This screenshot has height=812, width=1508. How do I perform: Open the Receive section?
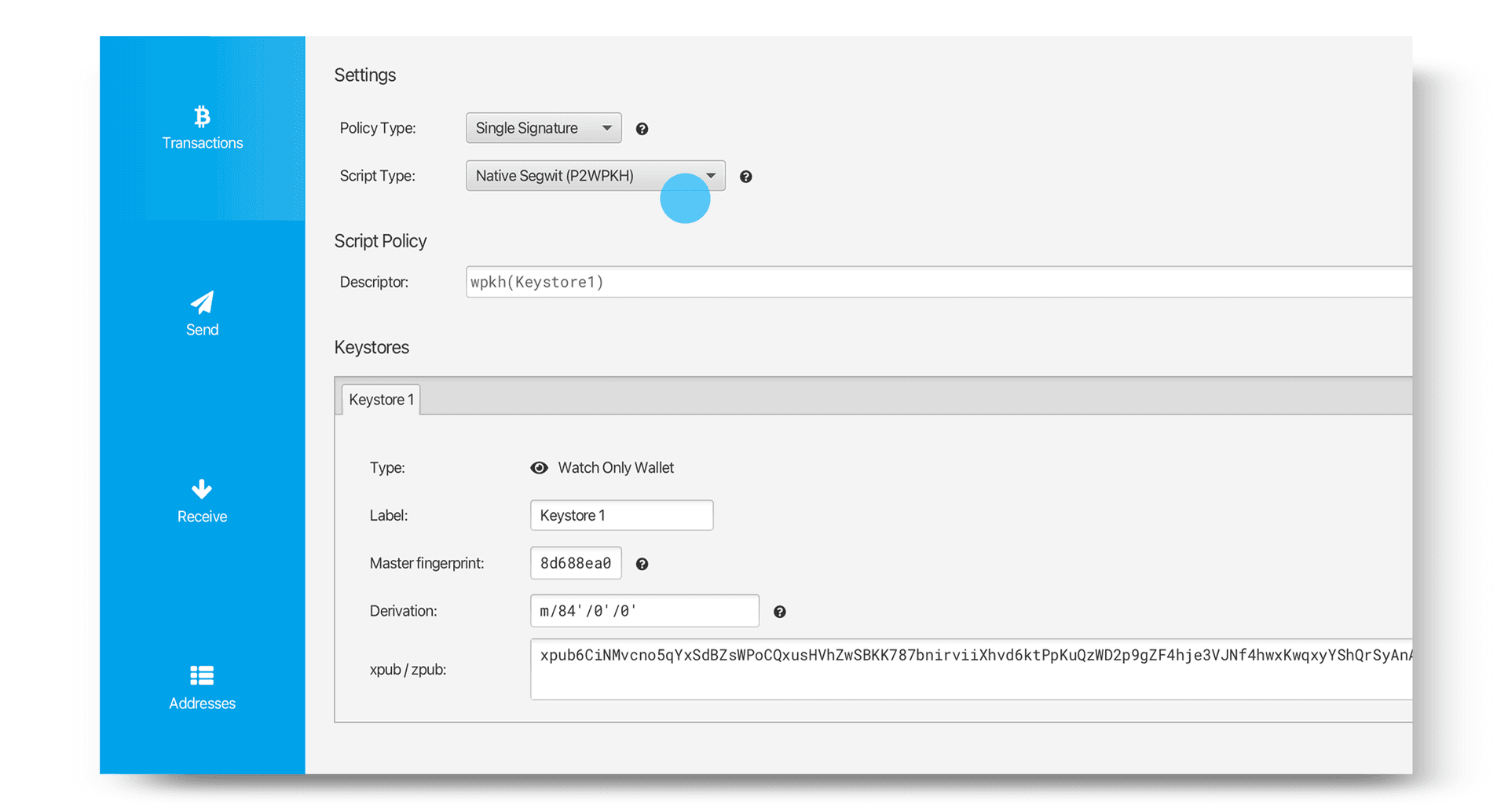(x=202, y=501)
